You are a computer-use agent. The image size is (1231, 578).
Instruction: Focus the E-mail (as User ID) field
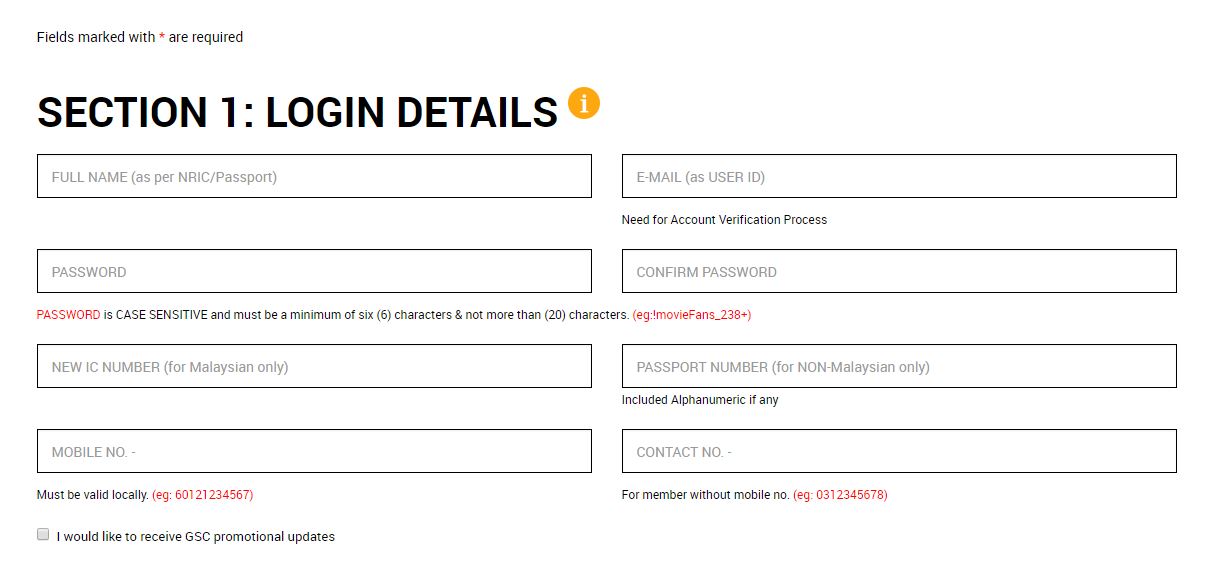pos(899,177)
